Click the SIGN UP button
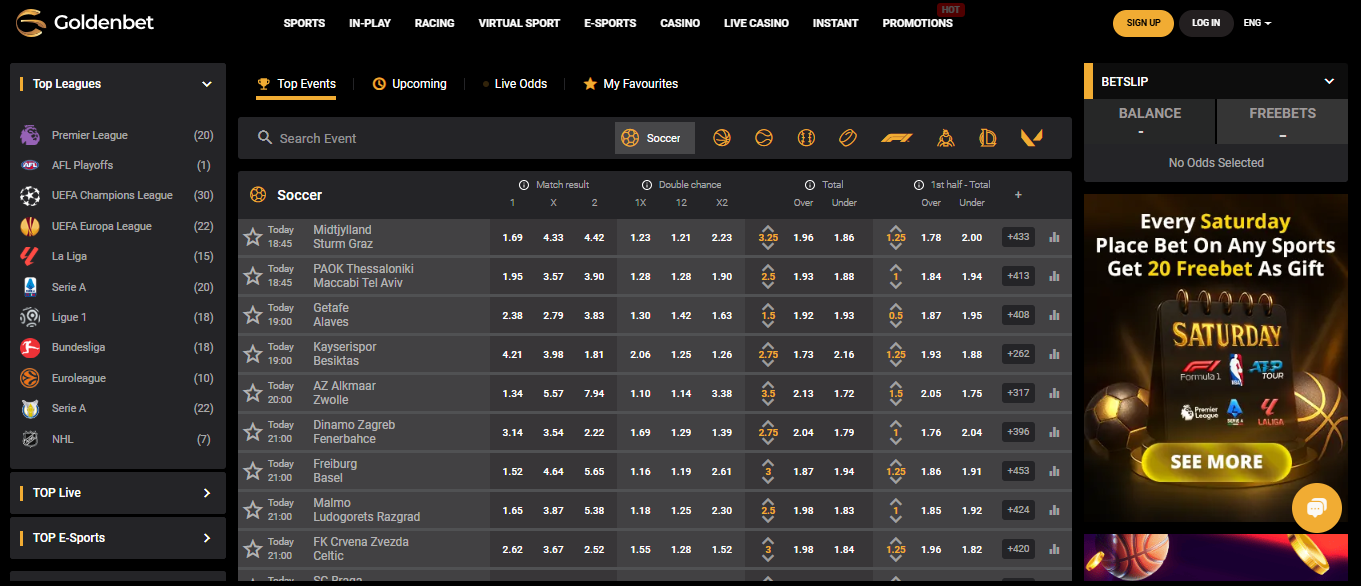The image size is (1361, 586). [1142, 22]
